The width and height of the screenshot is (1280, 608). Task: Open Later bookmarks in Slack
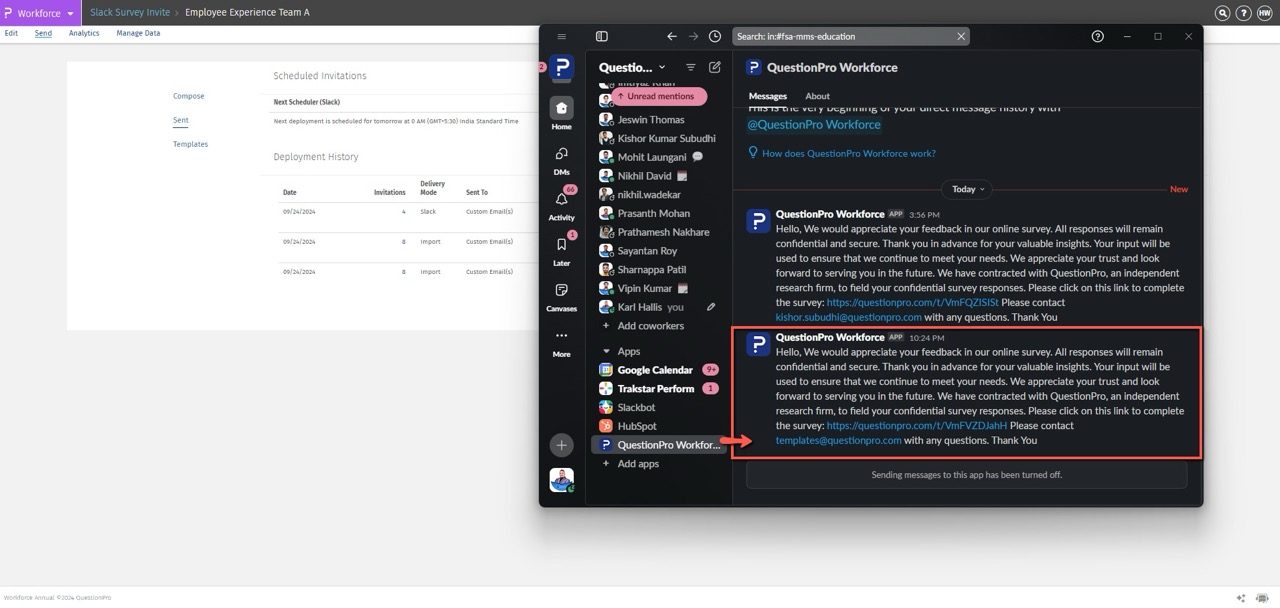point(561,250)
